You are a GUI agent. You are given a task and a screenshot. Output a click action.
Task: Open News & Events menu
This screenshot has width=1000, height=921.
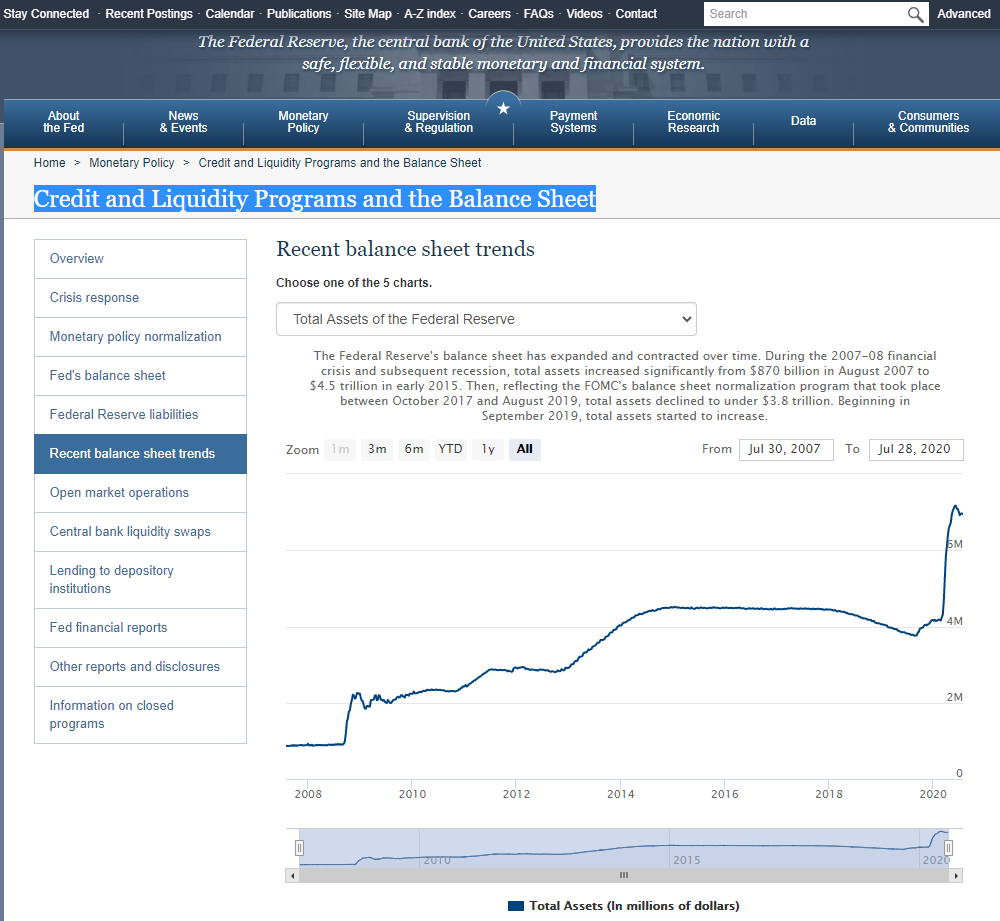(184, 122)
